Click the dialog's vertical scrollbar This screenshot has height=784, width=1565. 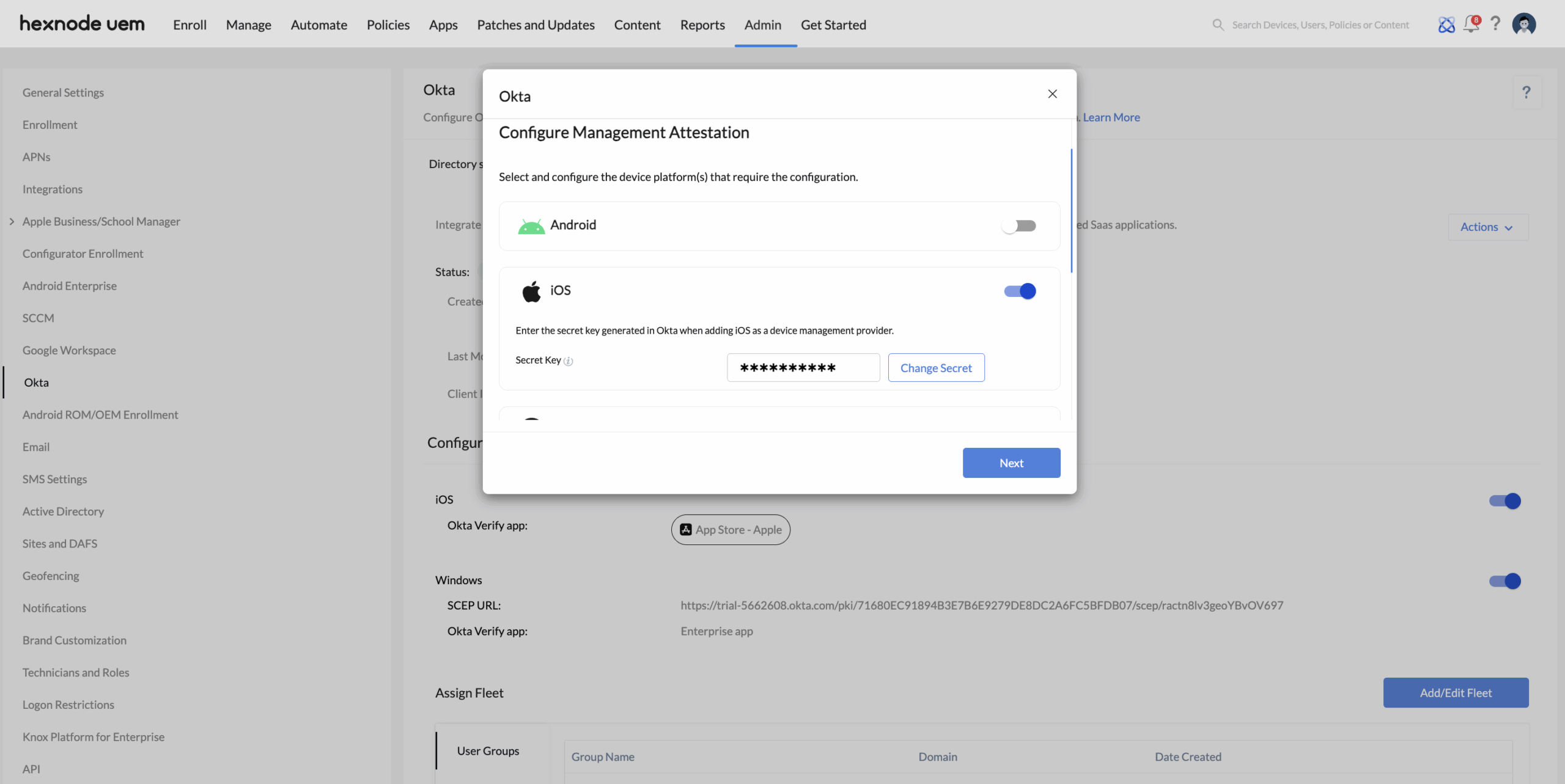coord(1071,211)
